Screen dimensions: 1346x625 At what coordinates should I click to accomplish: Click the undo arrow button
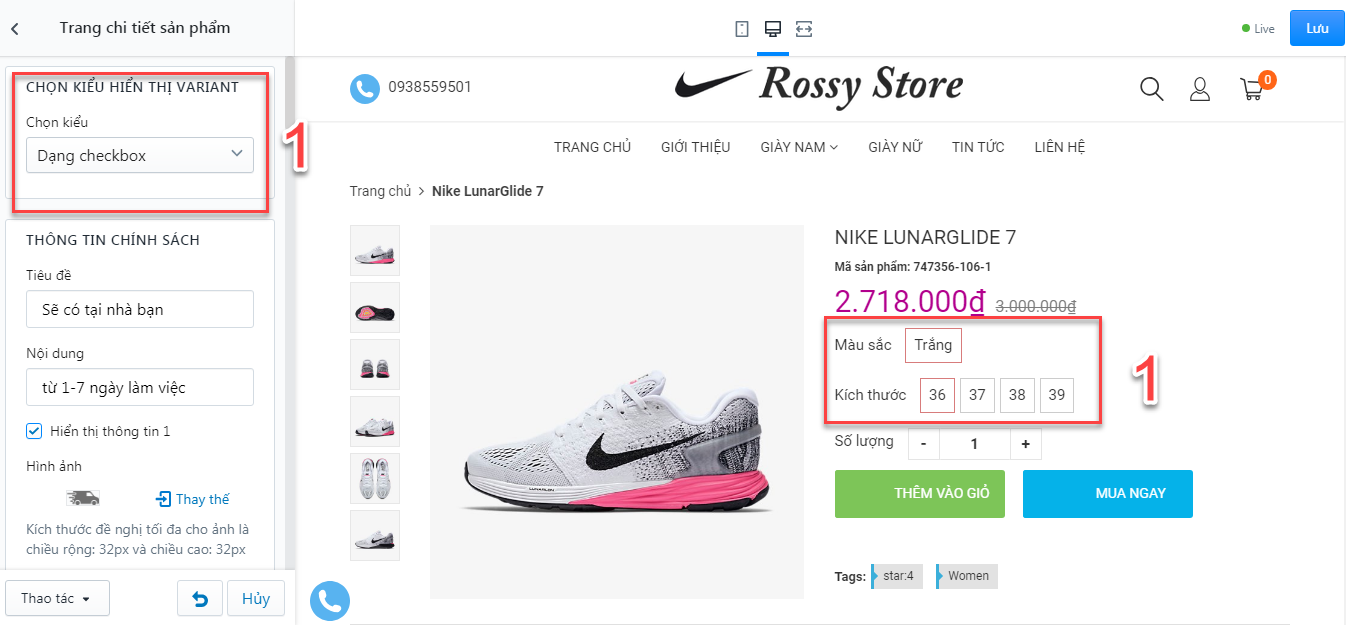pos(200,599)
